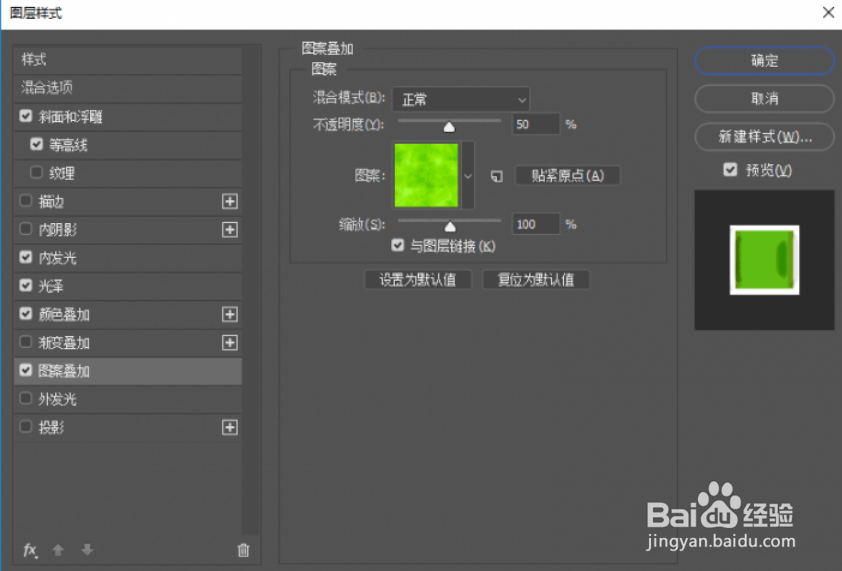Image resolution: width=842 pixels, height=571 pixels.
Task: Click the plus icon beside 描边
Action: pos(230,201)
